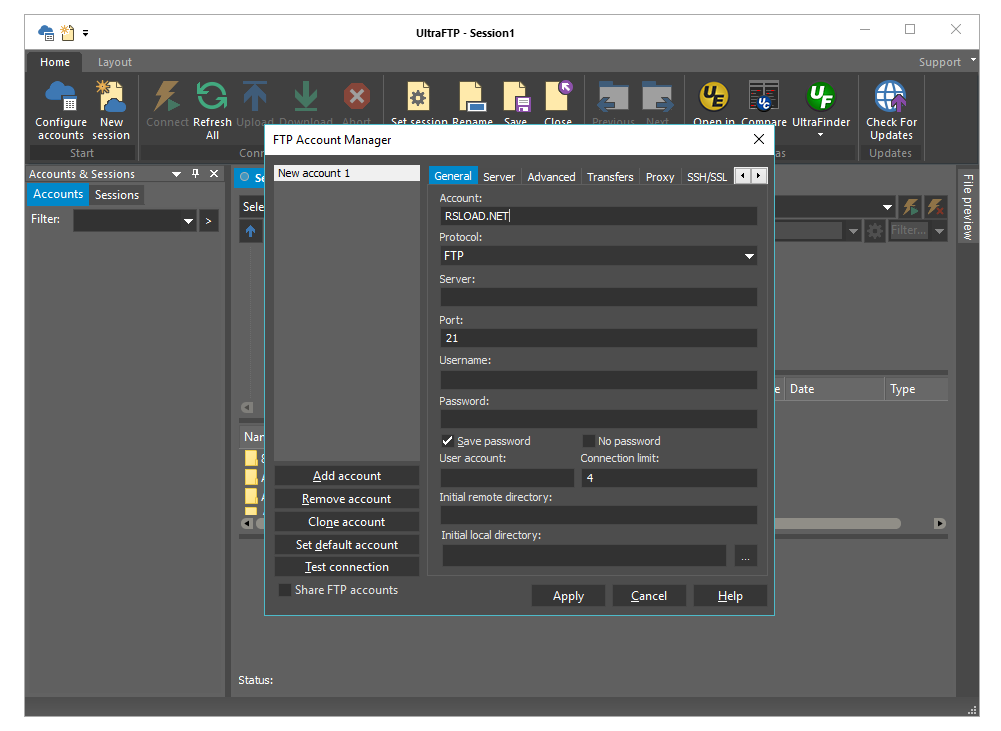Open the Filter combo box dropdown
Image resolution: width=1001 pixels, height=731 pixels.
point(188,221)
